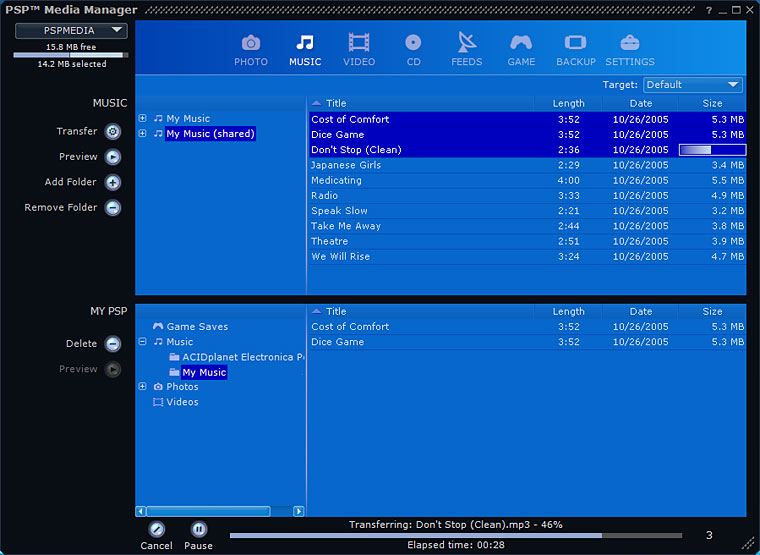Expand the My Music (shared) folder
Image resolution: width=760 pixels, height=555 pixels.
coord(143,134)
